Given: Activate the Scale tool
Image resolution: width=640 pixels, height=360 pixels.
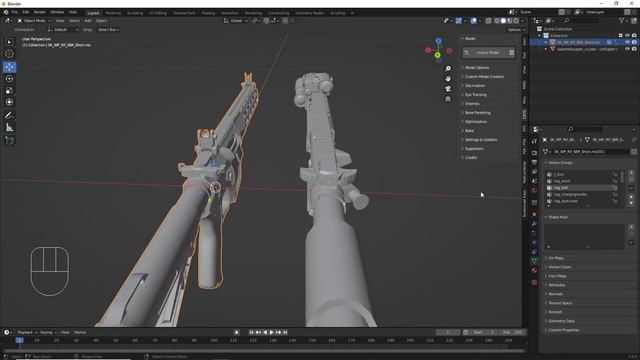Looking at the screenshot, I should coord(9,91).
